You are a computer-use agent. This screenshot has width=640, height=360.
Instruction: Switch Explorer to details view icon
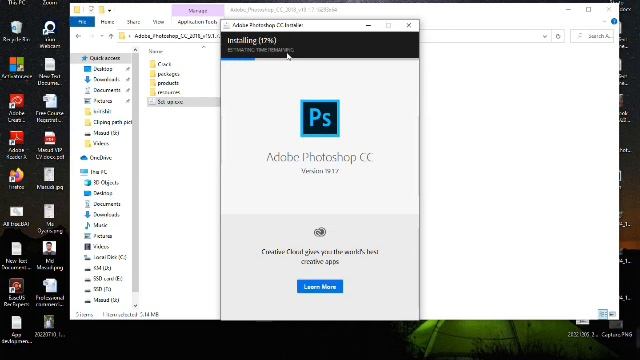pos(602,314)
